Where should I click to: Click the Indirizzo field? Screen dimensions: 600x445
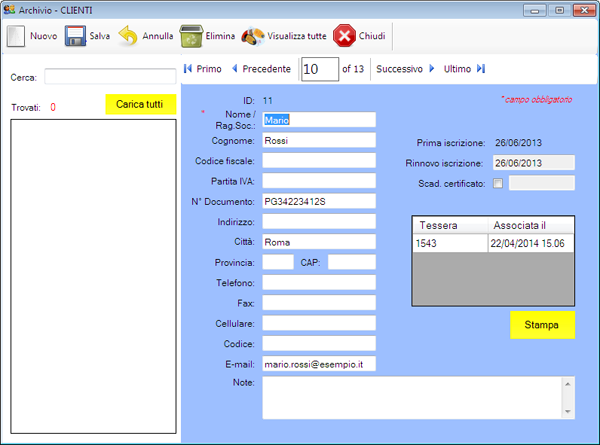point(319,222)
